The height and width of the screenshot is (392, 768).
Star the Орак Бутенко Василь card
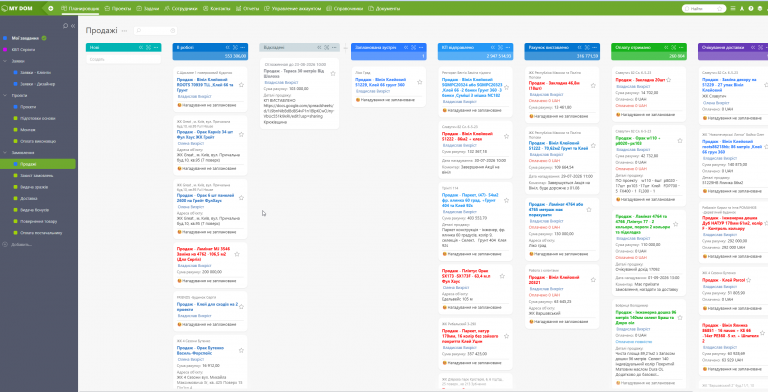[241, 350]
